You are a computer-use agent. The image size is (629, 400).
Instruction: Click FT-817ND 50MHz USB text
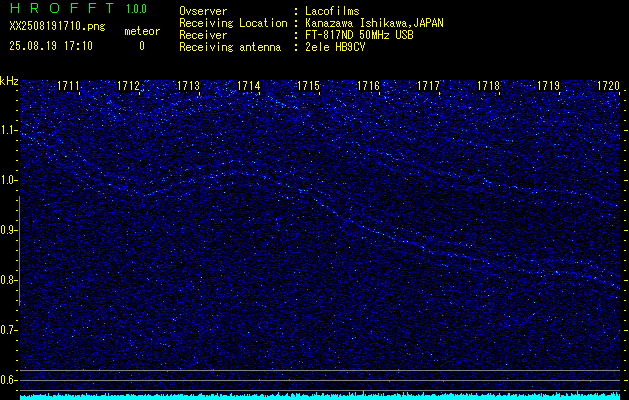click(359, 35)
